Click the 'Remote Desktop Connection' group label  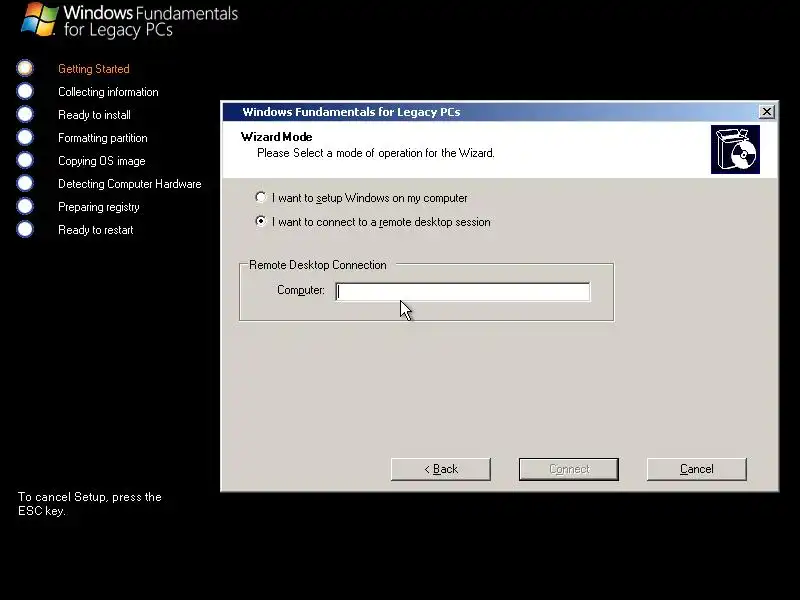318,265
